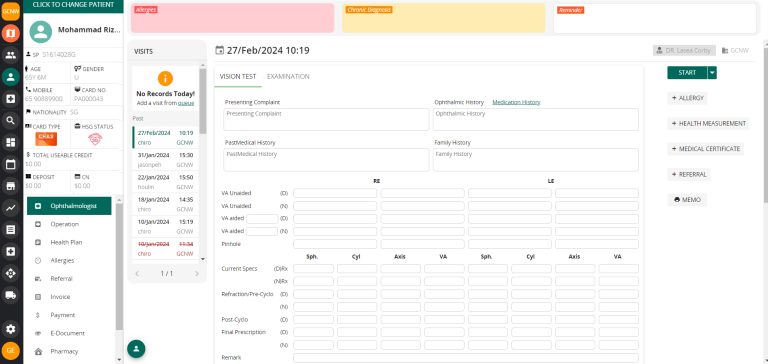Switch to EXAMINATION tab
This screenshot has height=364, width=768.
pyautogui.click(x=288, y=76)
